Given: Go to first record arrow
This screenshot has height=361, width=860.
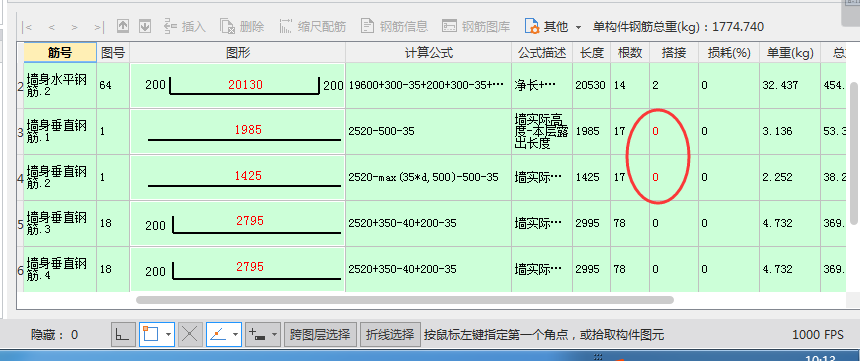Looking at the screenshot, I should [26, 26].
